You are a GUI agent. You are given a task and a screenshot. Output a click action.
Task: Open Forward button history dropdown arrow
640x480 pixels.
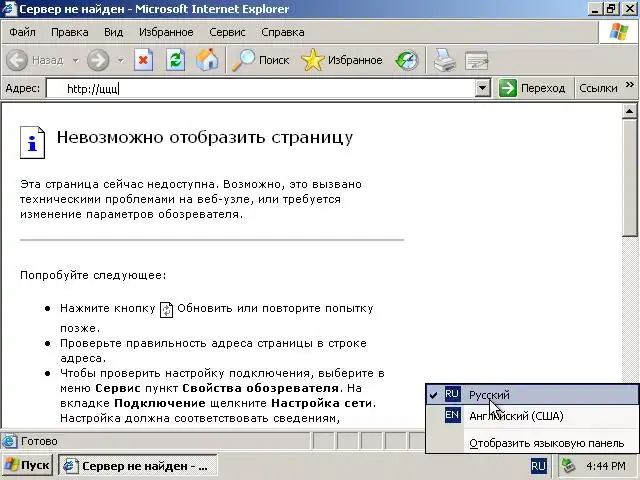pyautogui.click(x=120, y=60)
